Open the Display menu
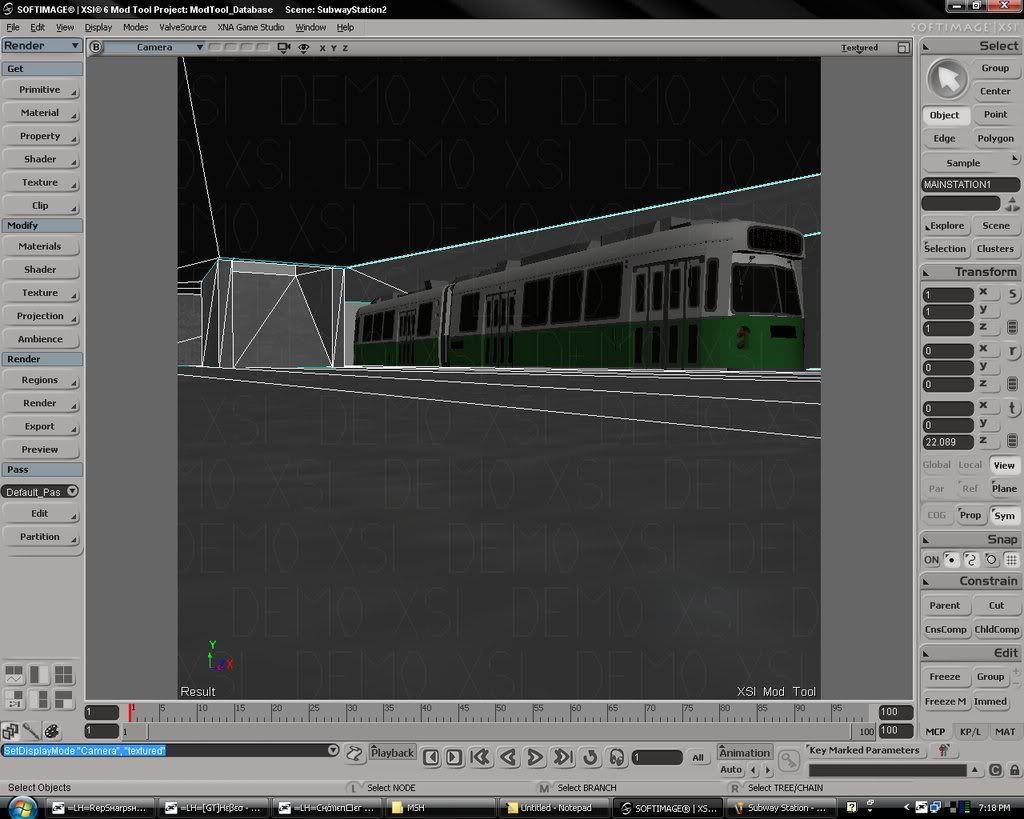Viewport: 1024px width, 819px height. click(98, 27)
